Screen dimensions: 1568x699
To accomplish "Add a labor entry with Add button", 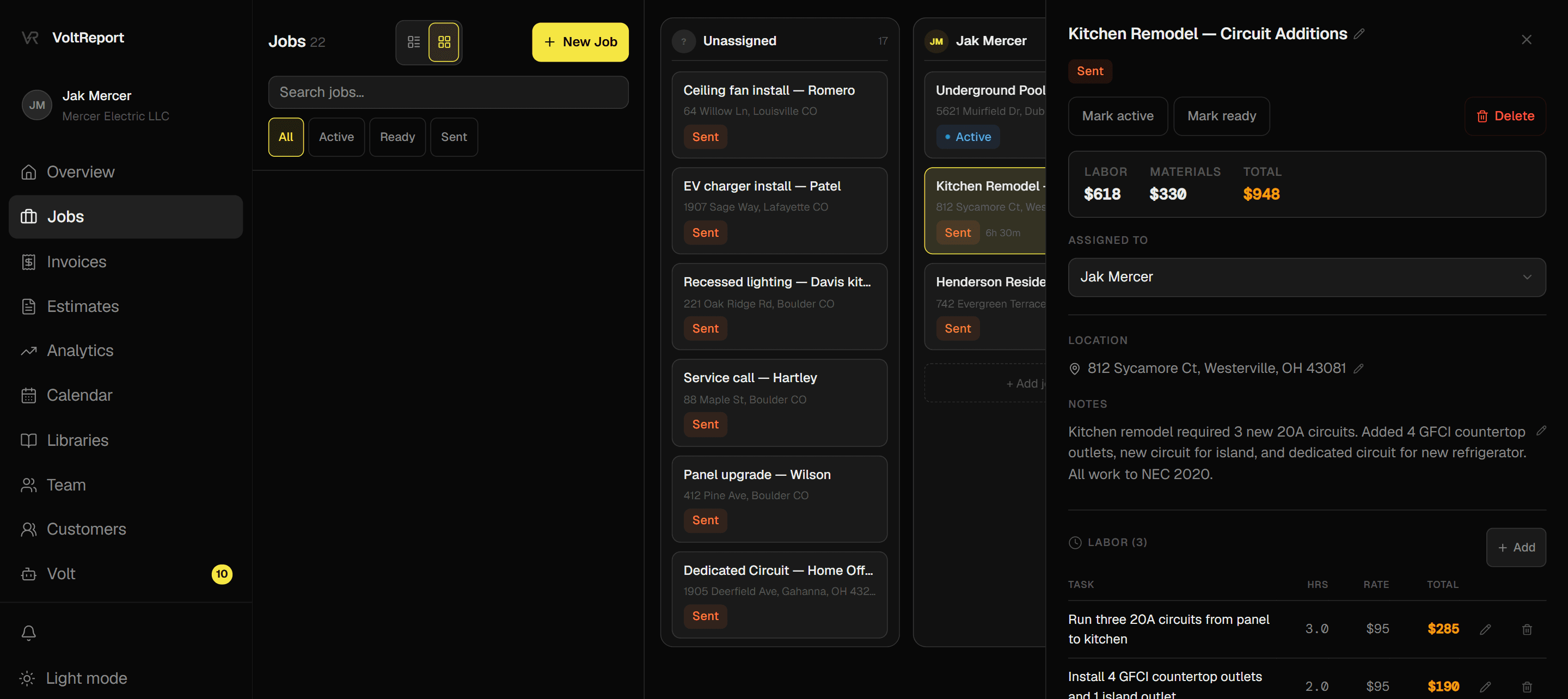I will click(1516, 548).
